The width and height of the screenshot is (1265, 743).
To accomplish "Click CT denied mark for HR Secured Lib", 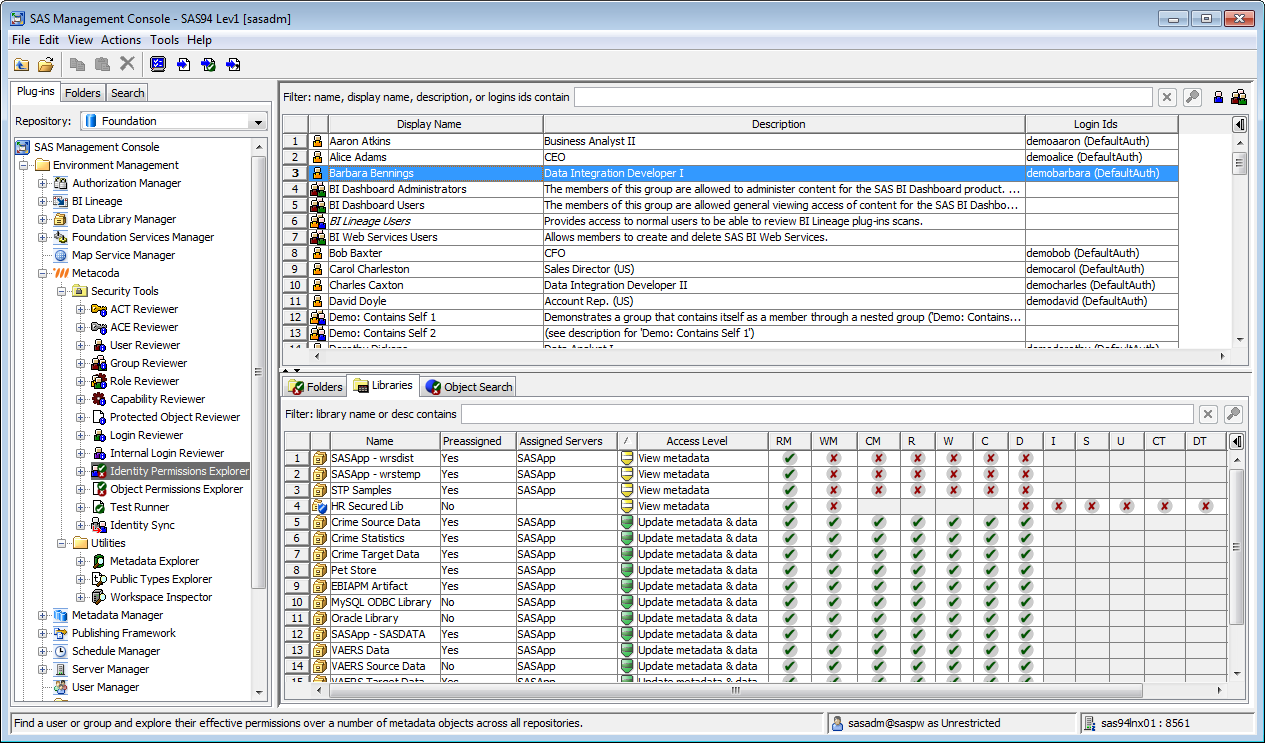I will coord(1164,506).
